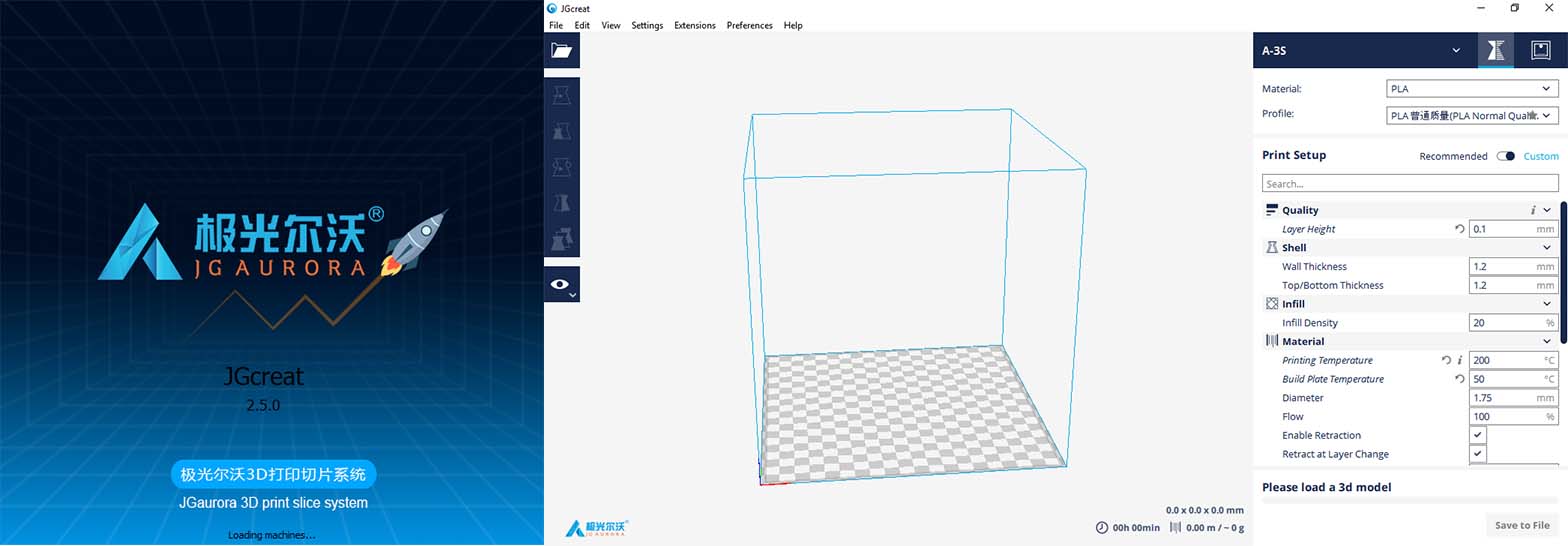1568x546 pixels.
Task: Click the JGcreat title bar app icon
Action: pos(552,8)
